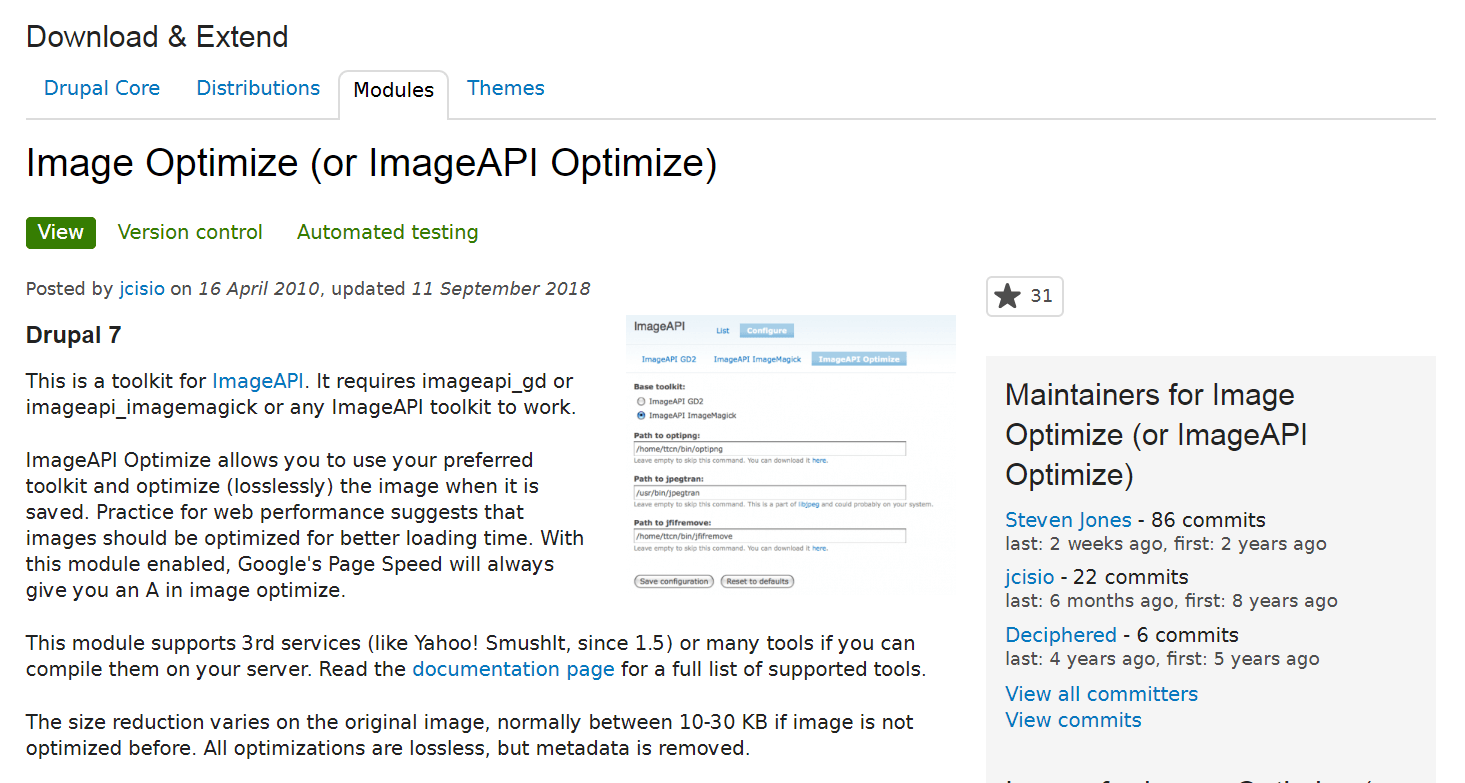Click the Image Optimize page title
This screenshot has width=1465, height=783.
371,164
